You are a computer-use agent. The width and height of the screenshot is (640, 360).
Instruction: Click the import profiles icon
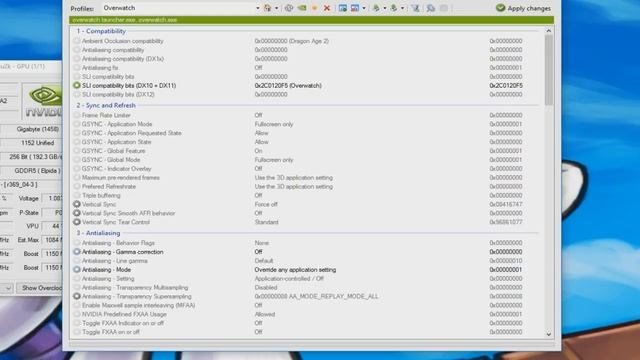click(394, 8)
